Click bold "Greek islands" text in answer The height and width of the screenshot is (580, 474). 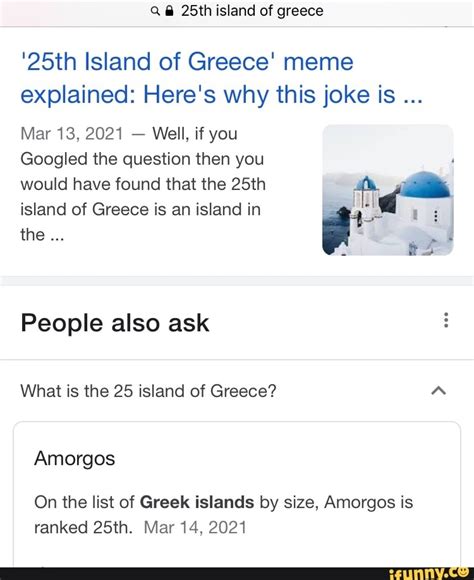coord(197,502)
